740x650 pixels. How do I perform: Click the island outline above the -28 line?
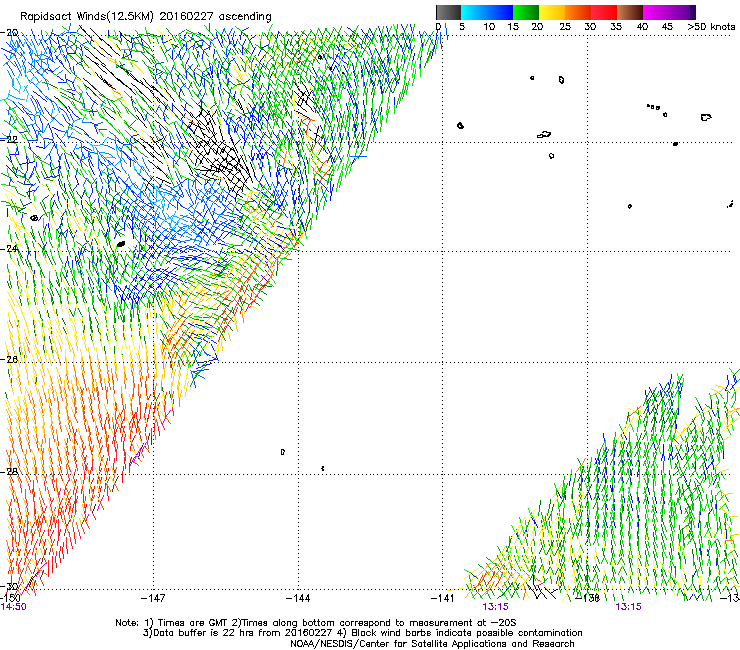(283, 452)
